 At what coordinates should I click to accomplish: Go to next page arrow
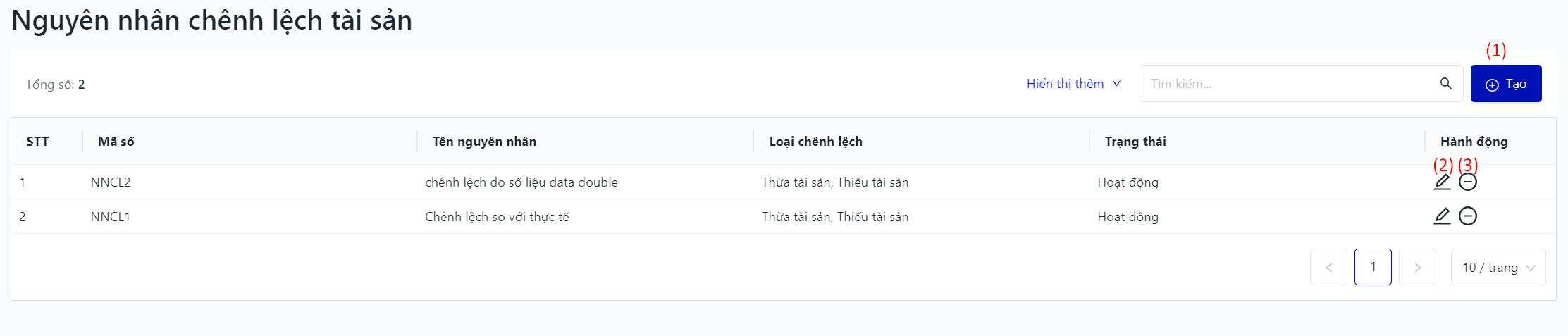tap(1417, 267)
